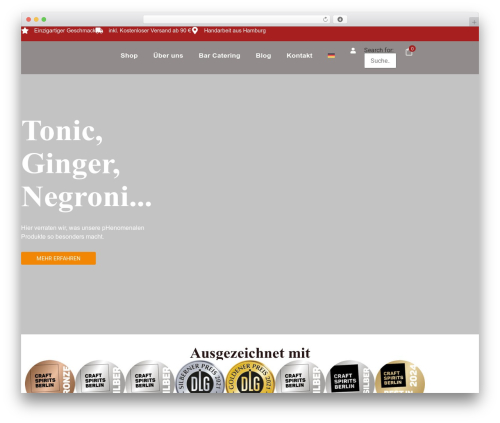Open the shopping cart icon
Viewport: 500px width, 423px height.
[409, 52]
